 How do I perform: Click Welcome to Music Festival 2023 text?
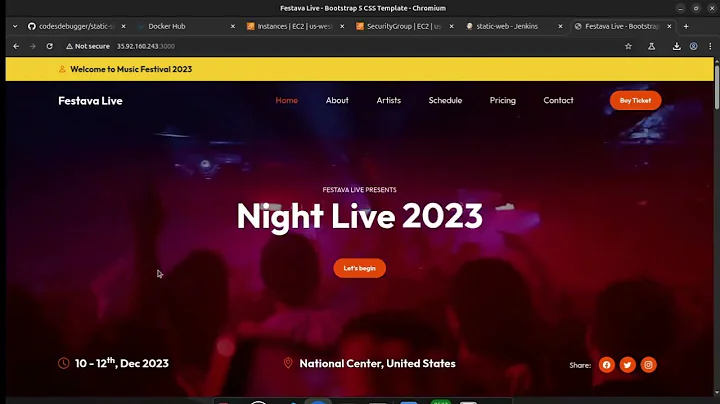tap(131, 69)
